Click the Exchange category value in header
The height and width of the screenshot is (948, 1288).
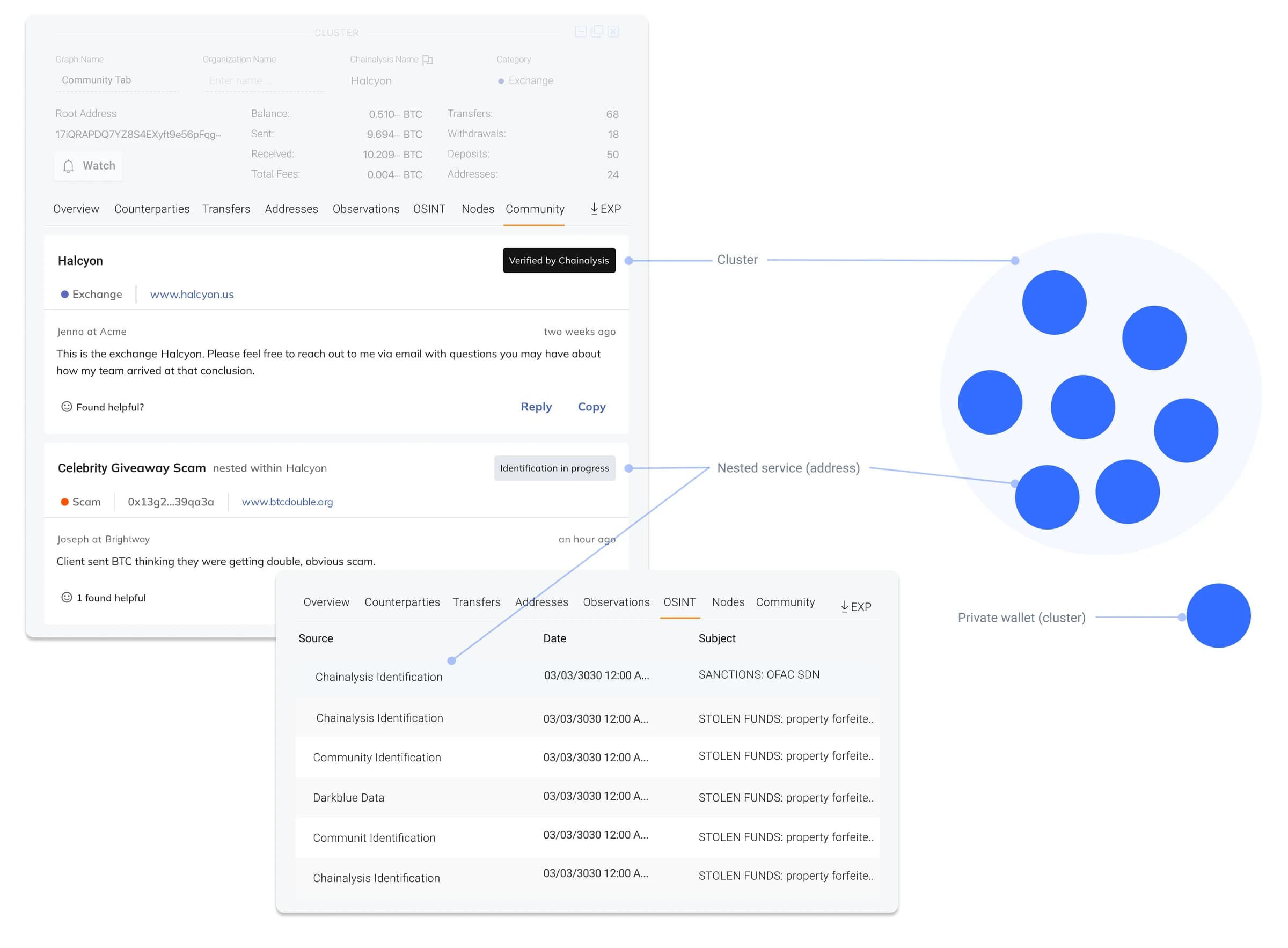point(526,81)
